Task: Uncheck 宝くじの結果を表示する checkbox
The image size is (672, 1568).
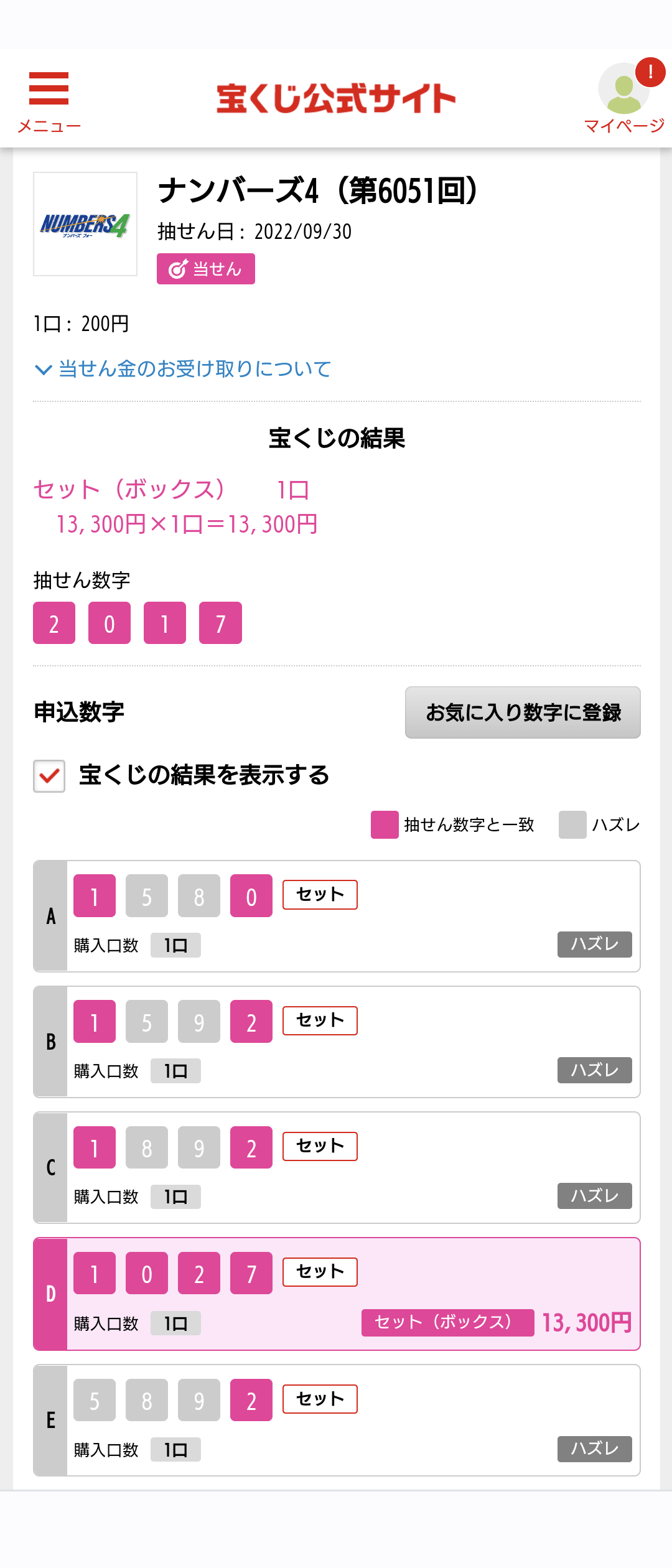Action: click(x=49, y=776)
